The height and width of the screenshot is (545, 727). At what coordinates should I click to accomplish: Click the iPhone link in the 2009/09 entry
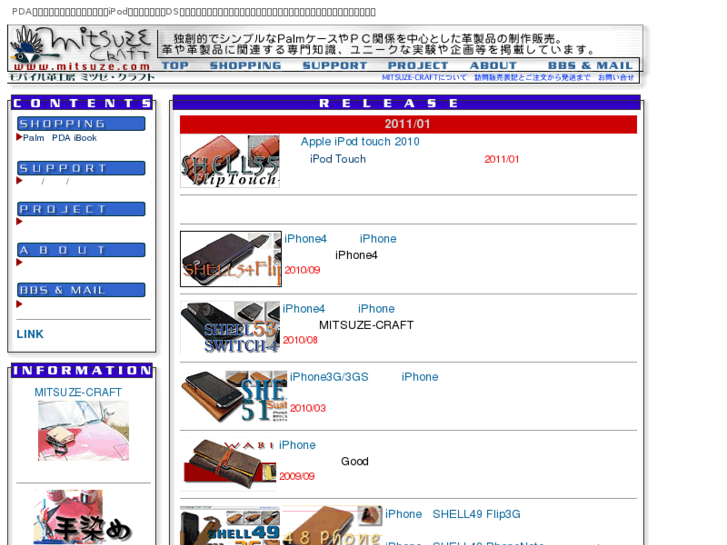tap(297, 445)
